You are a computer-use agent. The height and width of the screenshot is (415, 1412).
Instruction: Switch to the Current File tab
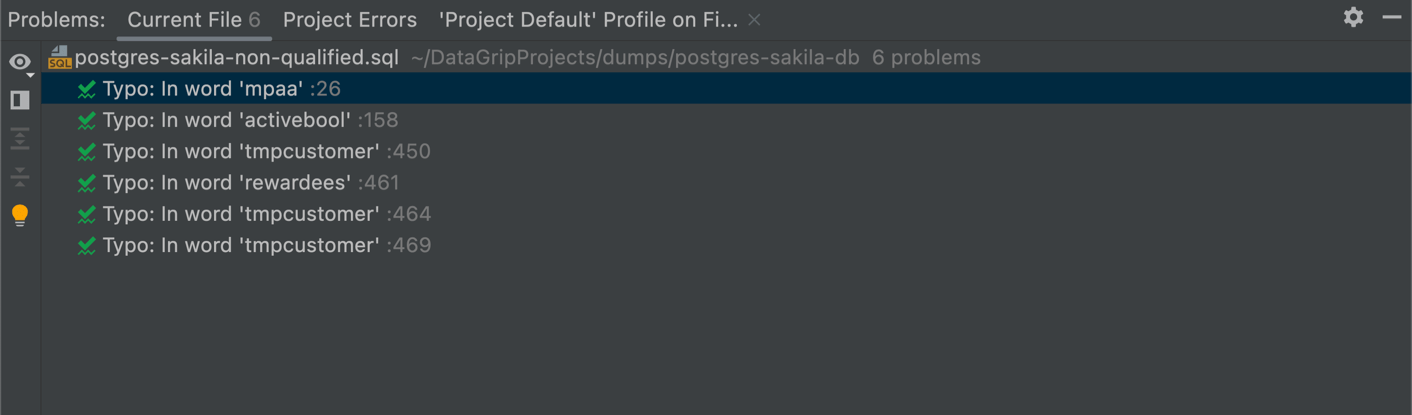click(194, 20)
